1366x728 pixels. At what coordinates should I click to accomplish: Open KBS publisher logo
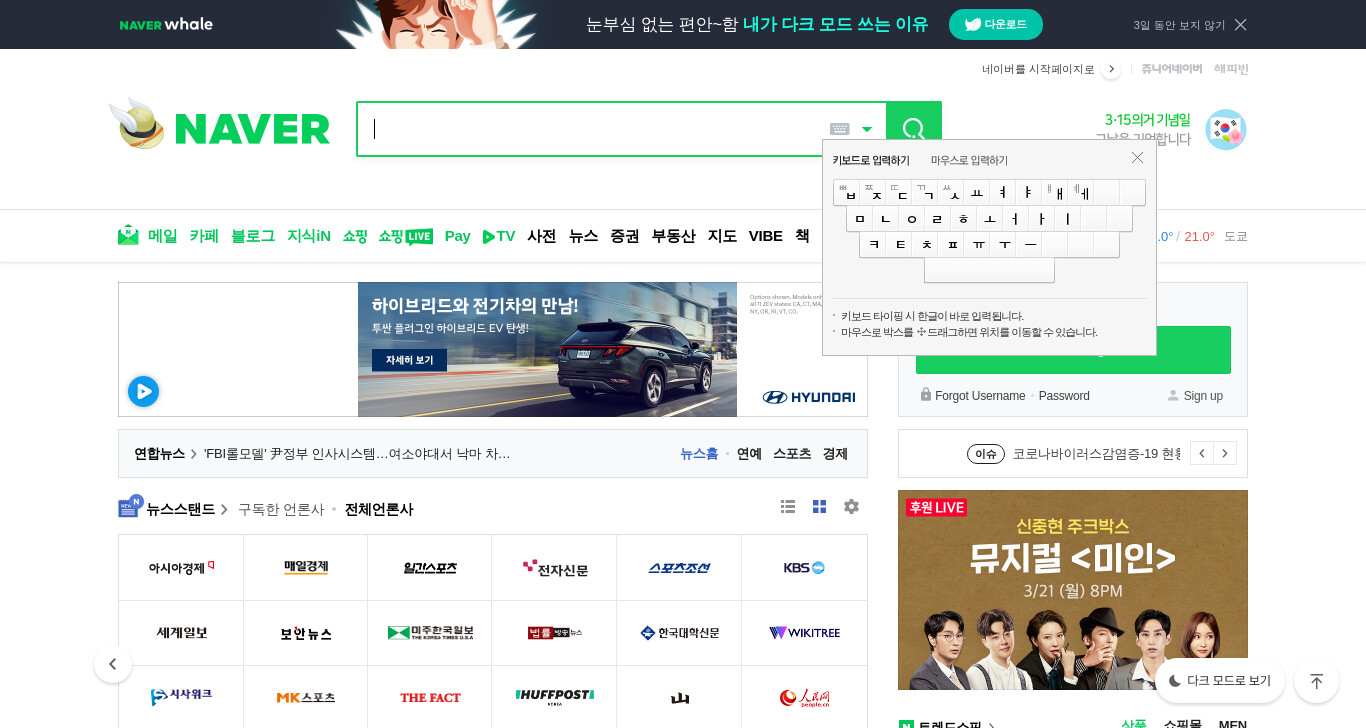point(804,568)
